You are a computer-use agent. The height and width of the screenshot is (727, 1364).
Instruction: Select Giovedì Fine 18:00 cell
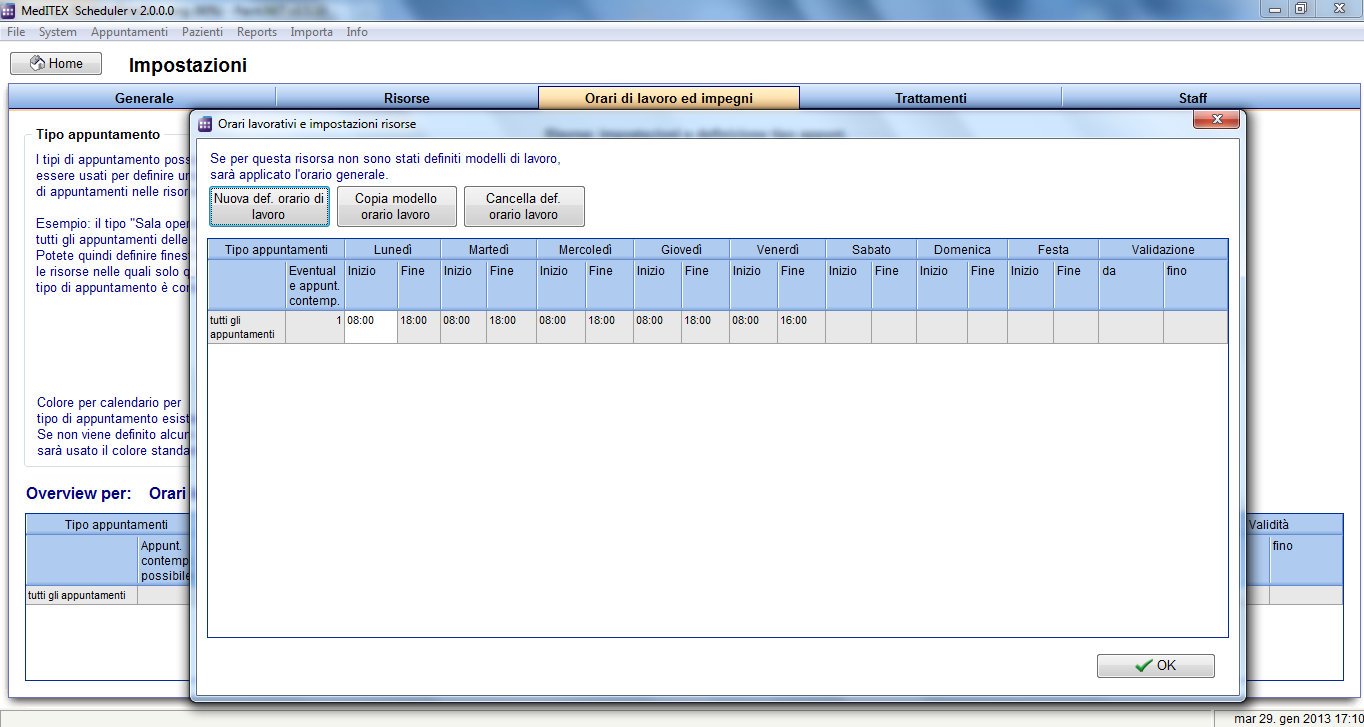[705, 327]
